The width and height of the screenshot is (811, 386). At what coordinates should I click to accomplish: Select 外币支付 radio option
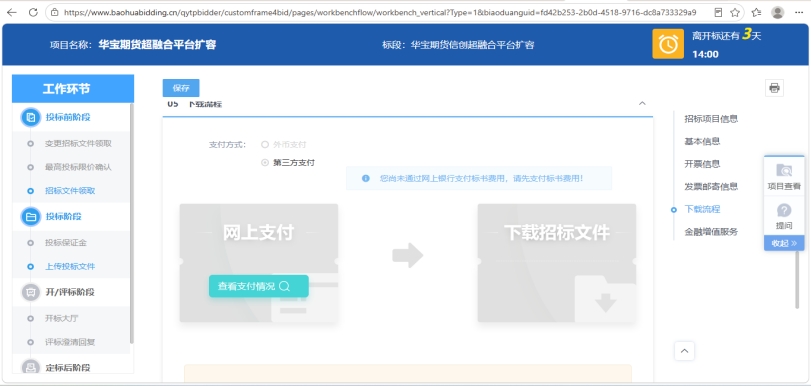[x=265, y=144]
